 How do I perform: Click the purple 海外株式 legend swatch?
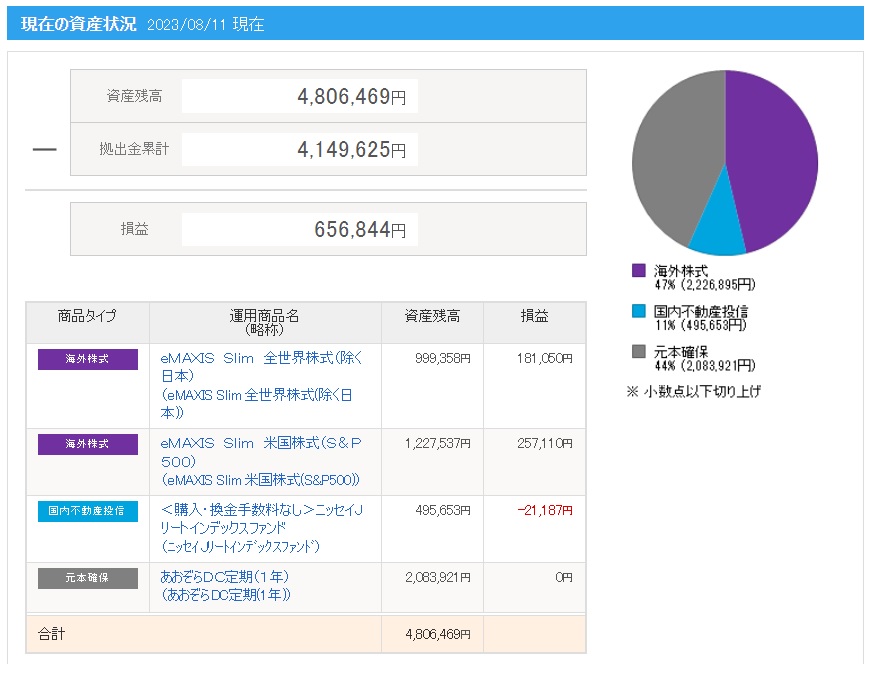click(x=639, y=271)
